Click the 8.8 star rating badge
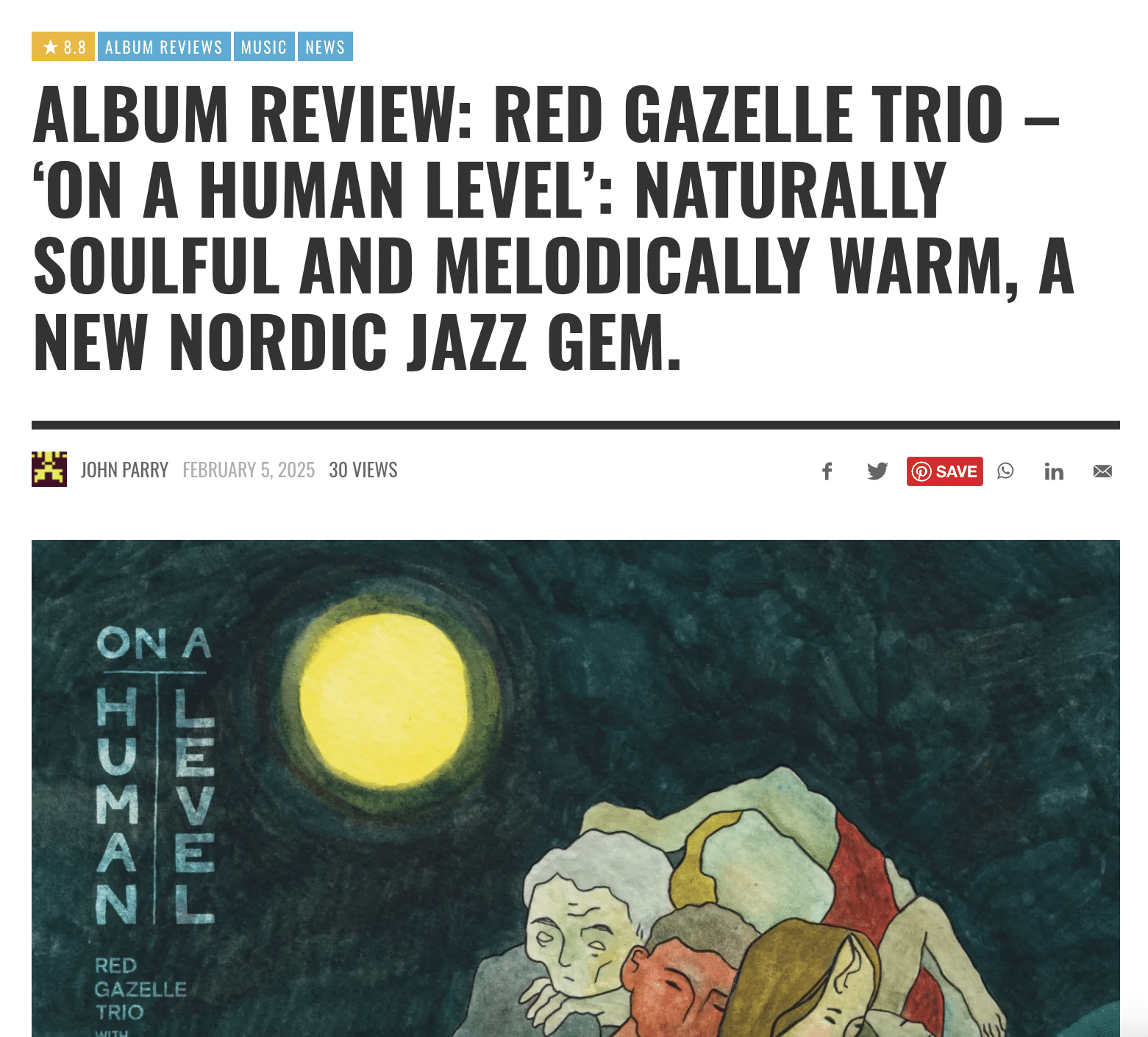1148x1037 pixels. click(63, 46)
